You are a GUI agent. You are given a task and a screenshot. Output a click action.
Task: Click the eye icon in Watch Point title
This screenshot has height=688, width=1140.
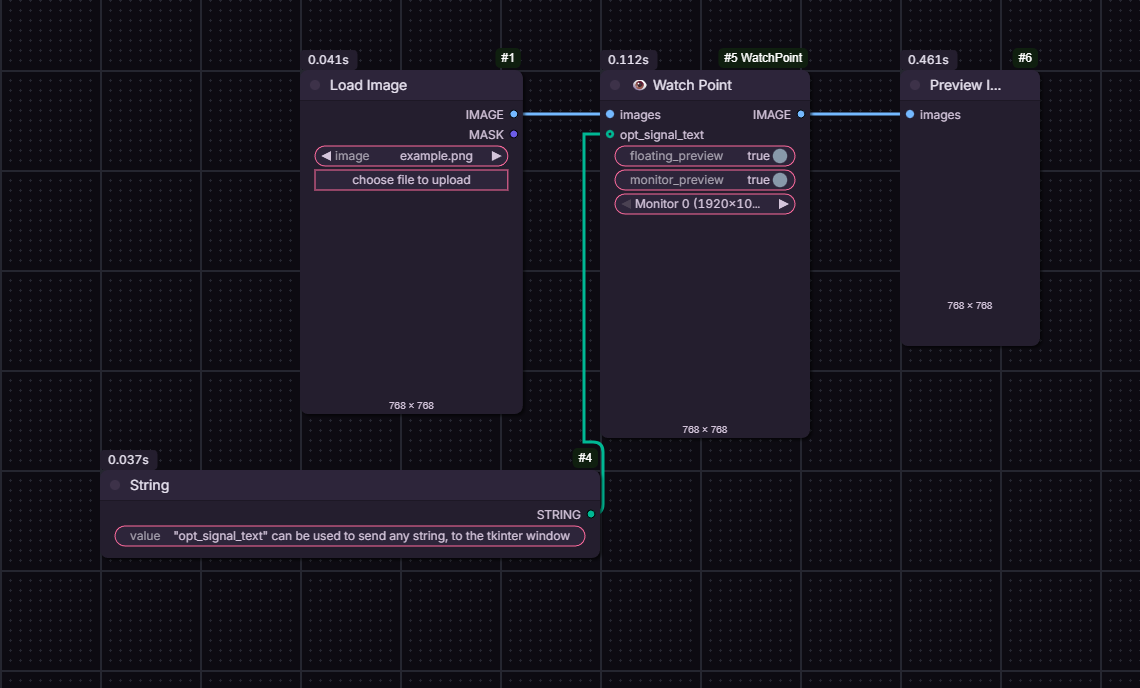tap(639, 85)
